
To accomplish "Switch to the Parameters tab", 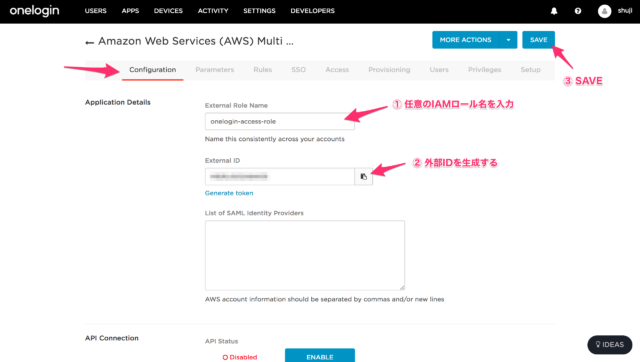I will click(215, 70).
